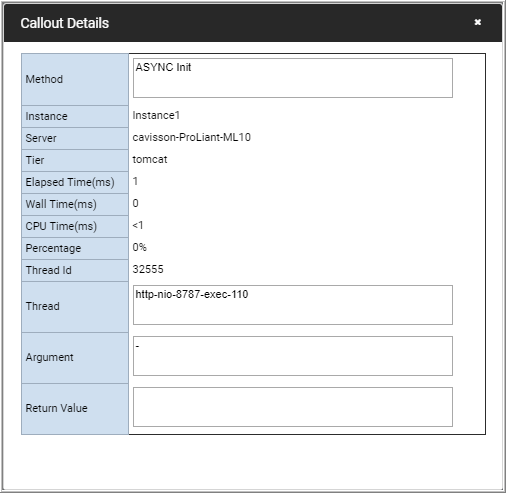506x493 pixels.
Task: Click the Tier row label
Action: coord(35,160)
